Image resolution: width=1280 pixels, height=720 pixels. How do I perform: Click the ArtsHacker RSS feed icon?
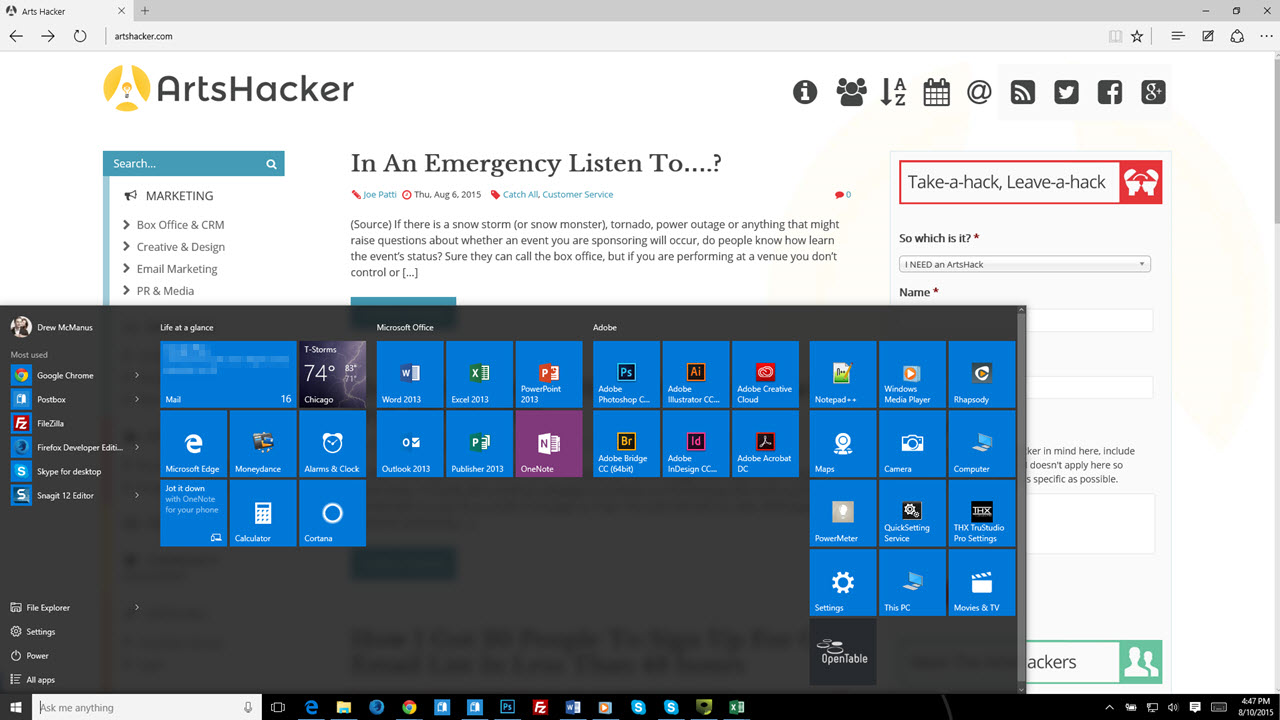pyautogui.click(x=1023, y=92)
